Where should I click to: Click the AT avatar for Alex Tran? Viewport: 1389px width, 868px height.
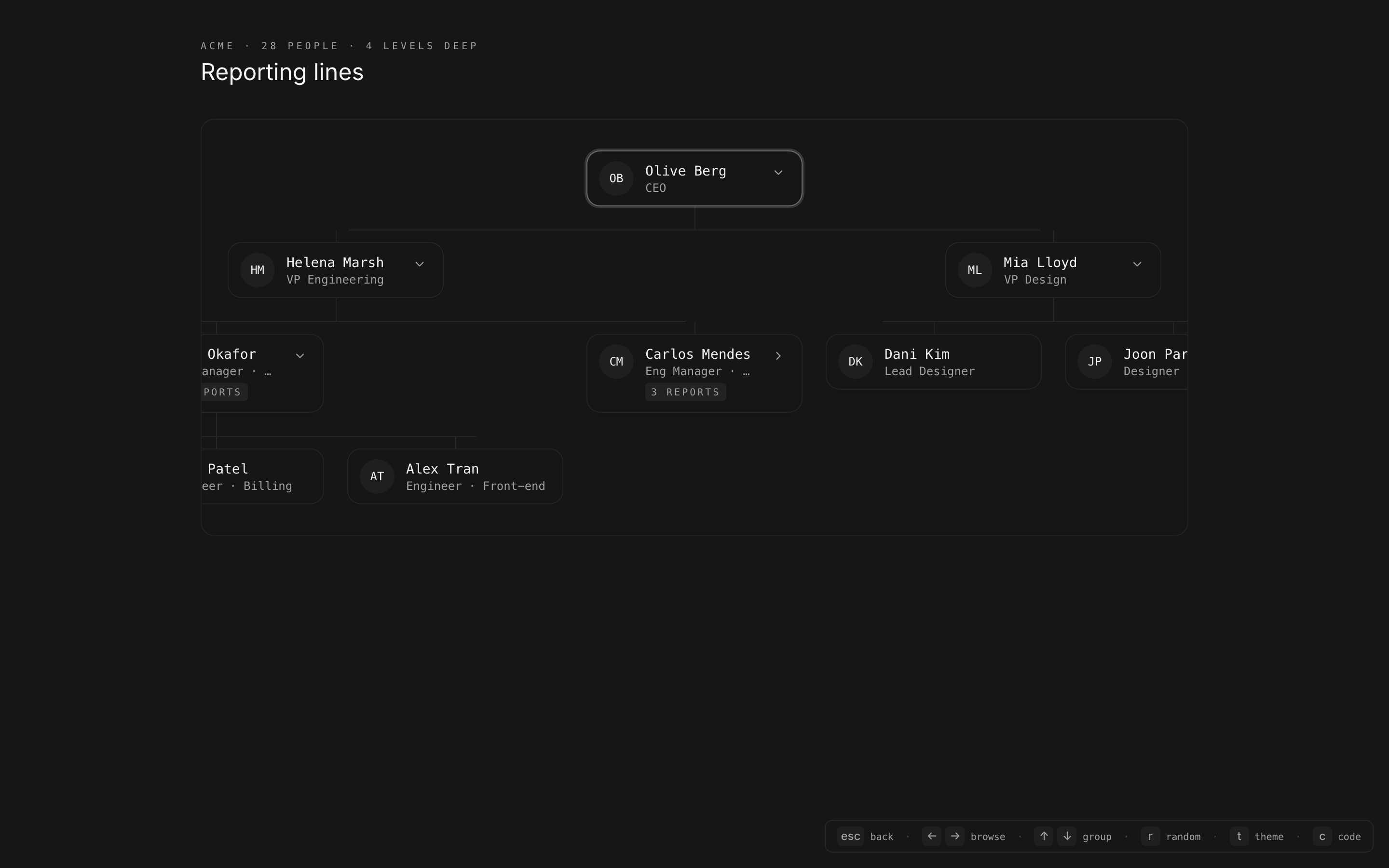point(377,476)
